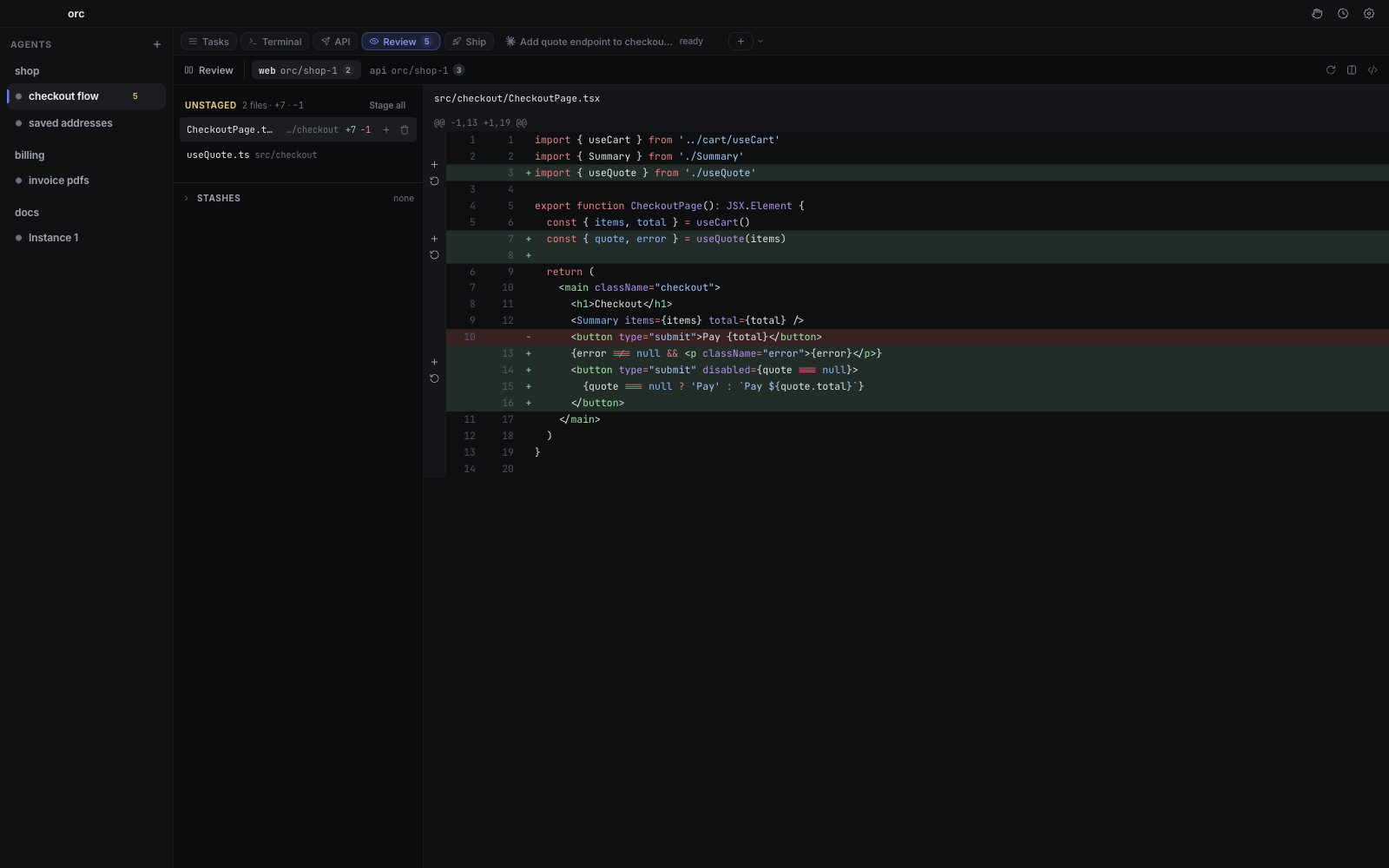
Task: Discard CheckoutPage changes with the trash icon
Action: 405,130
